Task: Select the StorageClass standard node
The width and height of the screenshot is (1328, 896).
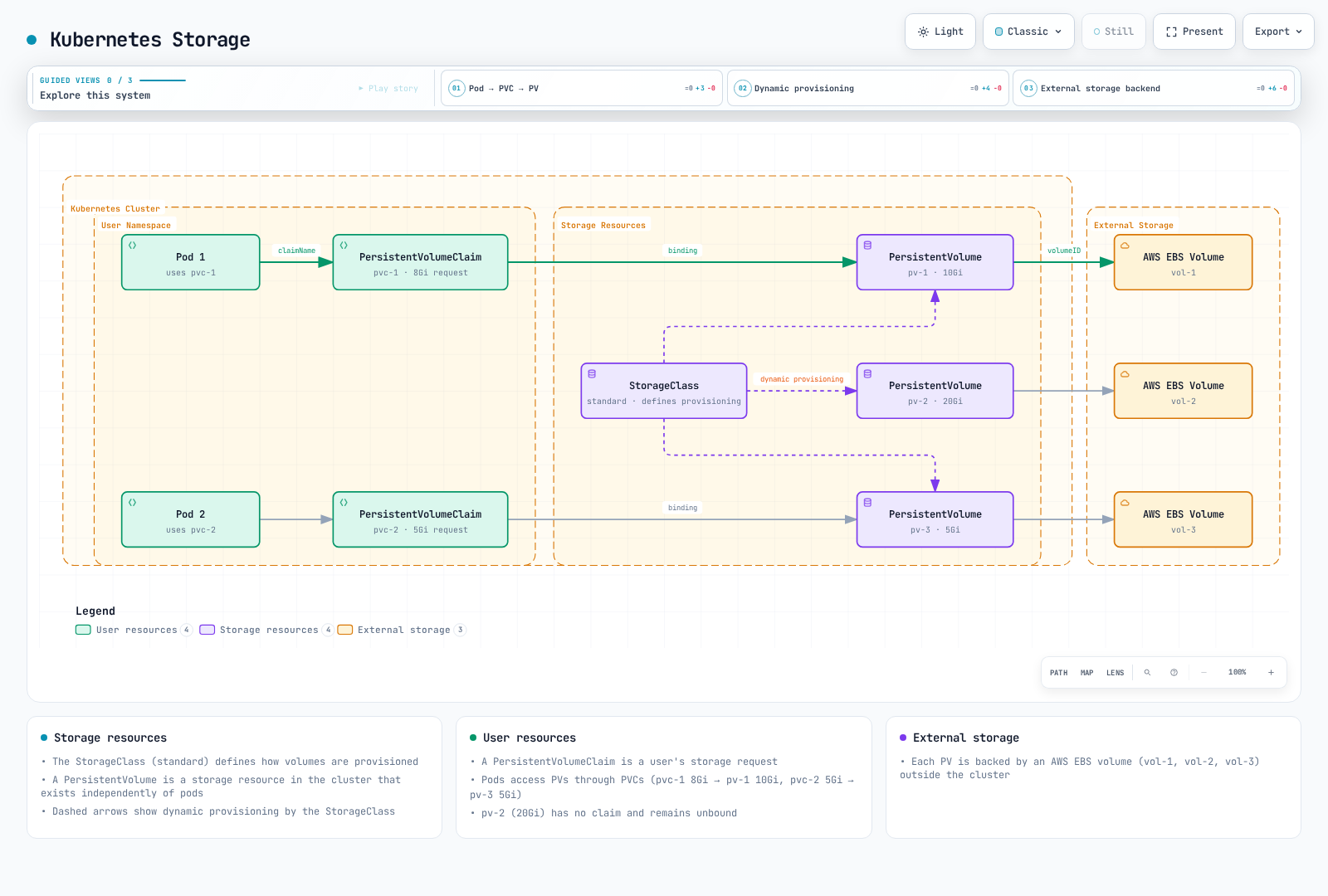Action: (664, 391)
